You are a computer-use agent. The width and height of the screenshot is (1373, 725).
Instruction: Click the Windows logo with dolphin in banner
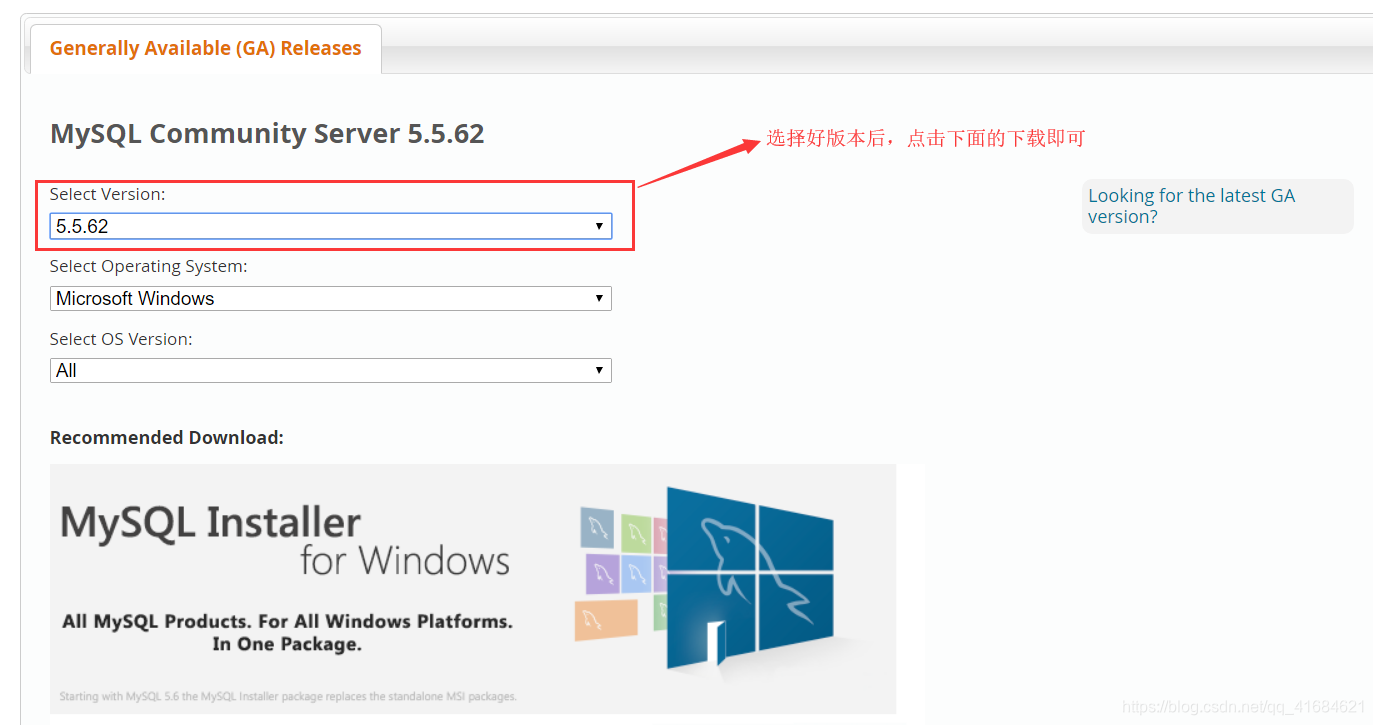pos(750,580)
